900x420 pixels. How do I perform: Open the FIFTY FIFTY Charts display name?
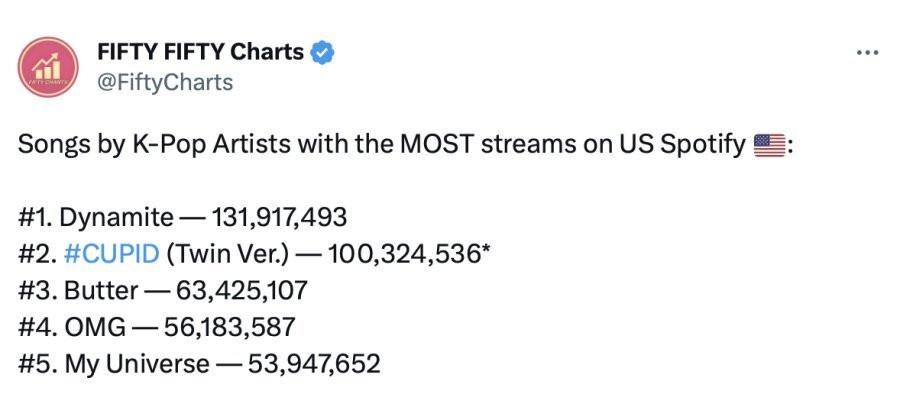point(200,52)
